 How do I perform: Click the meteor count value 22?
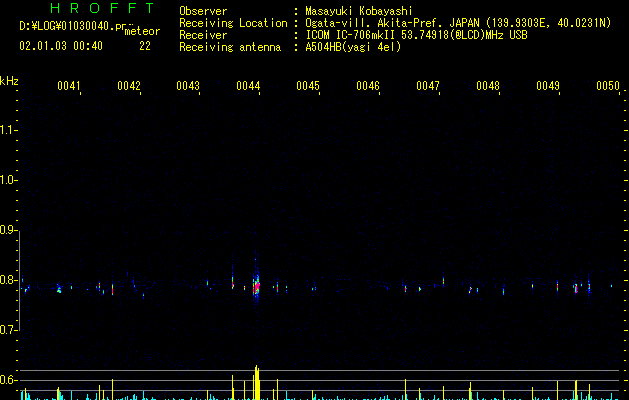pyautogui.click(x=145, y=46)
